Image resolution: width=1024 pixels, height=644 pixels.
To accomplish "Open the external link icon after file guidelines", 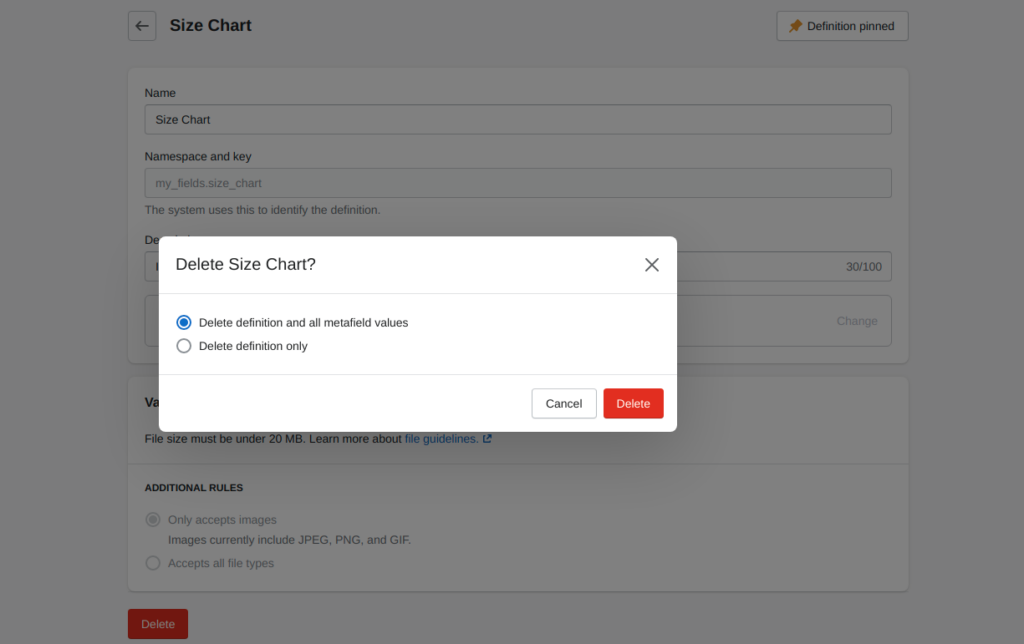I will (x=487, y=439).
